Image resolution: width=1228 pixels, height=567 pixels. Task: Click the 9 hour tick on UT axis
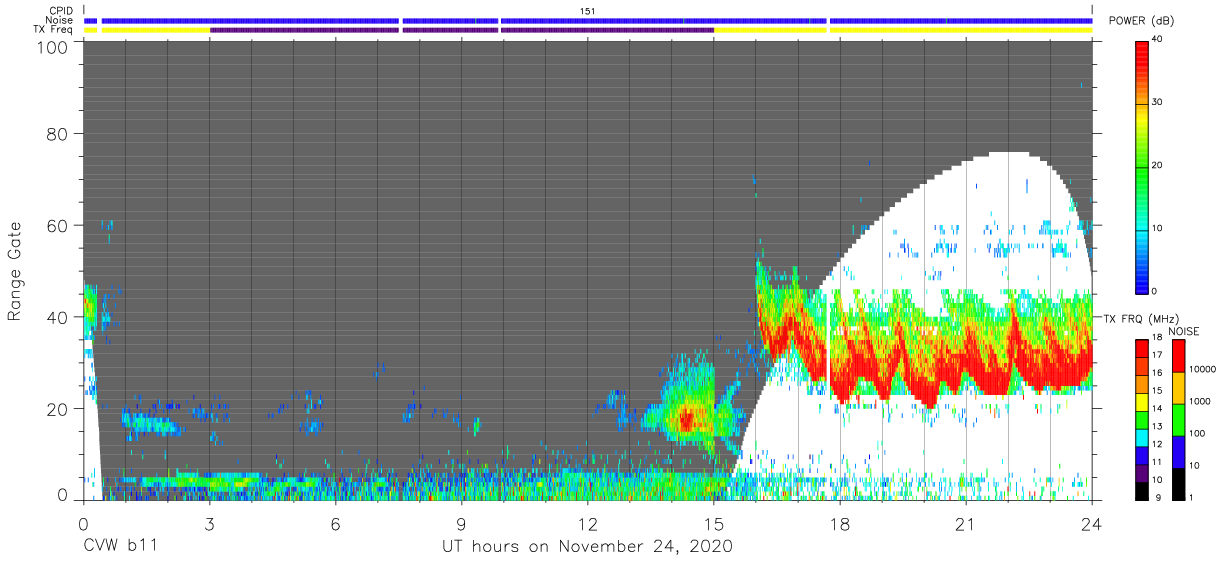pyautogui.click(x=461, y=523)
